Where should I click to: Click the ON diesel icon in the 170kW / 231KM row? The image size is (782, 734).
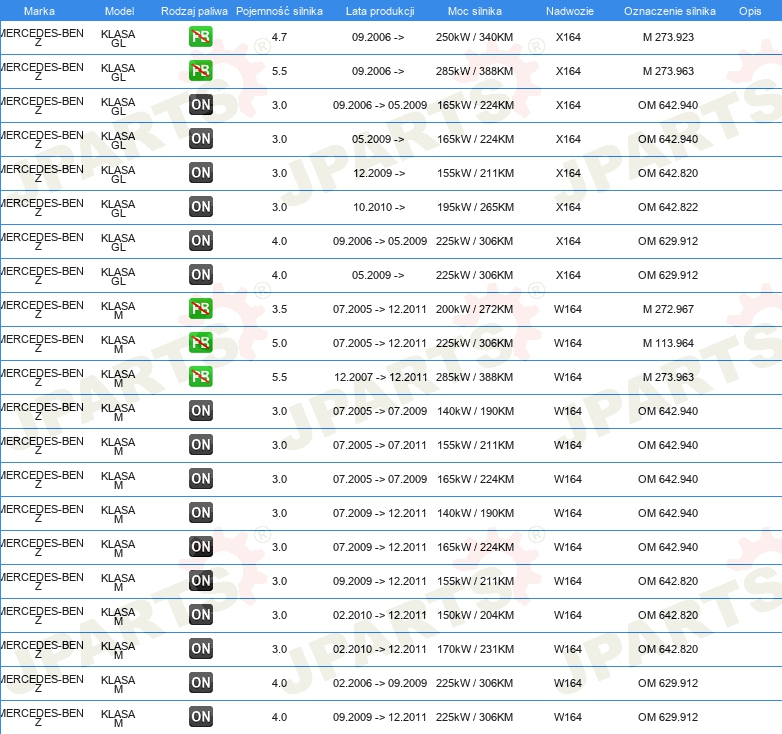201,649
